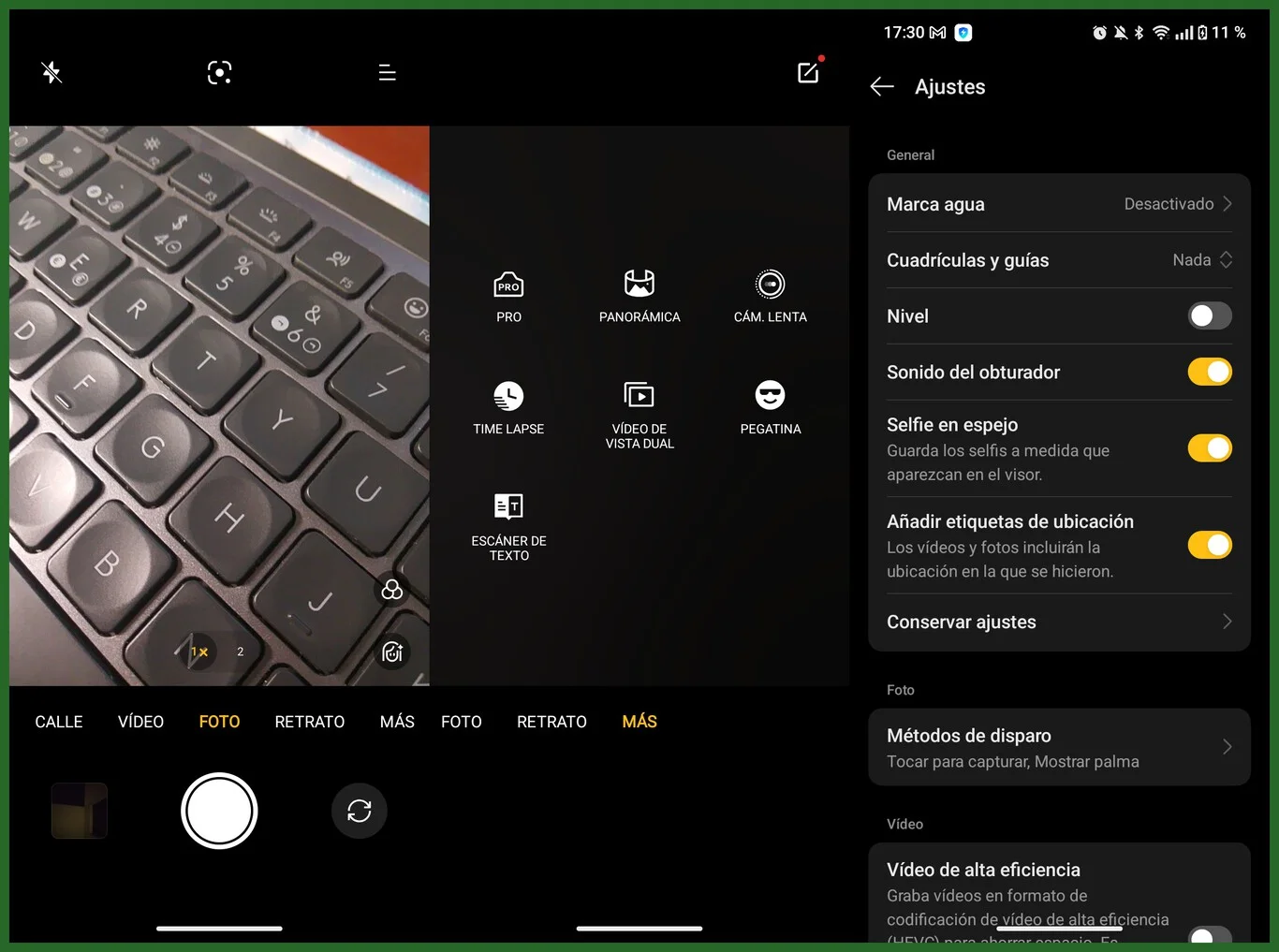Open the color filters icon on viewfinder

(392, 590)
